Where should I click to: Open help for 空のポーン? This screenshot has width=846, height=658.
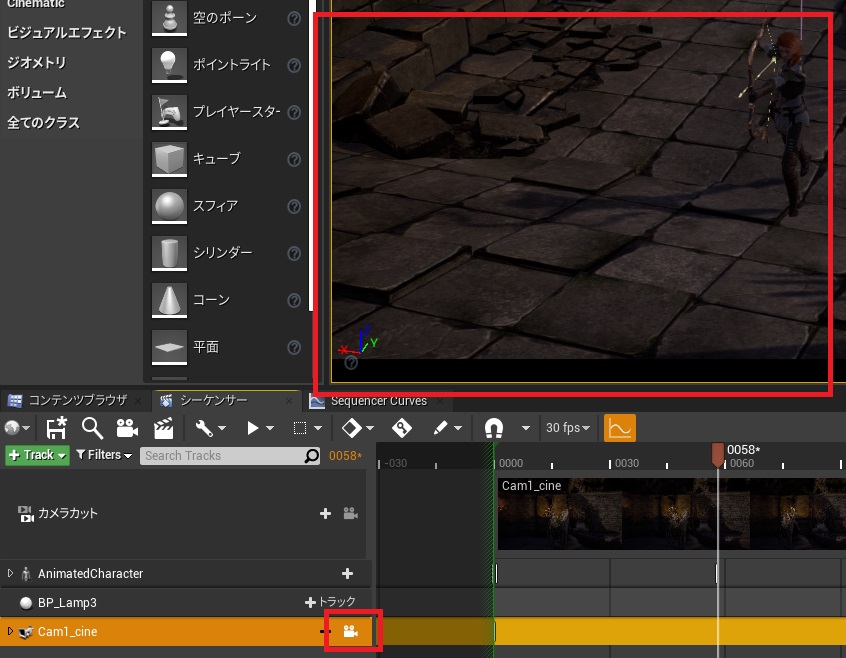click(x=294, y=18)
